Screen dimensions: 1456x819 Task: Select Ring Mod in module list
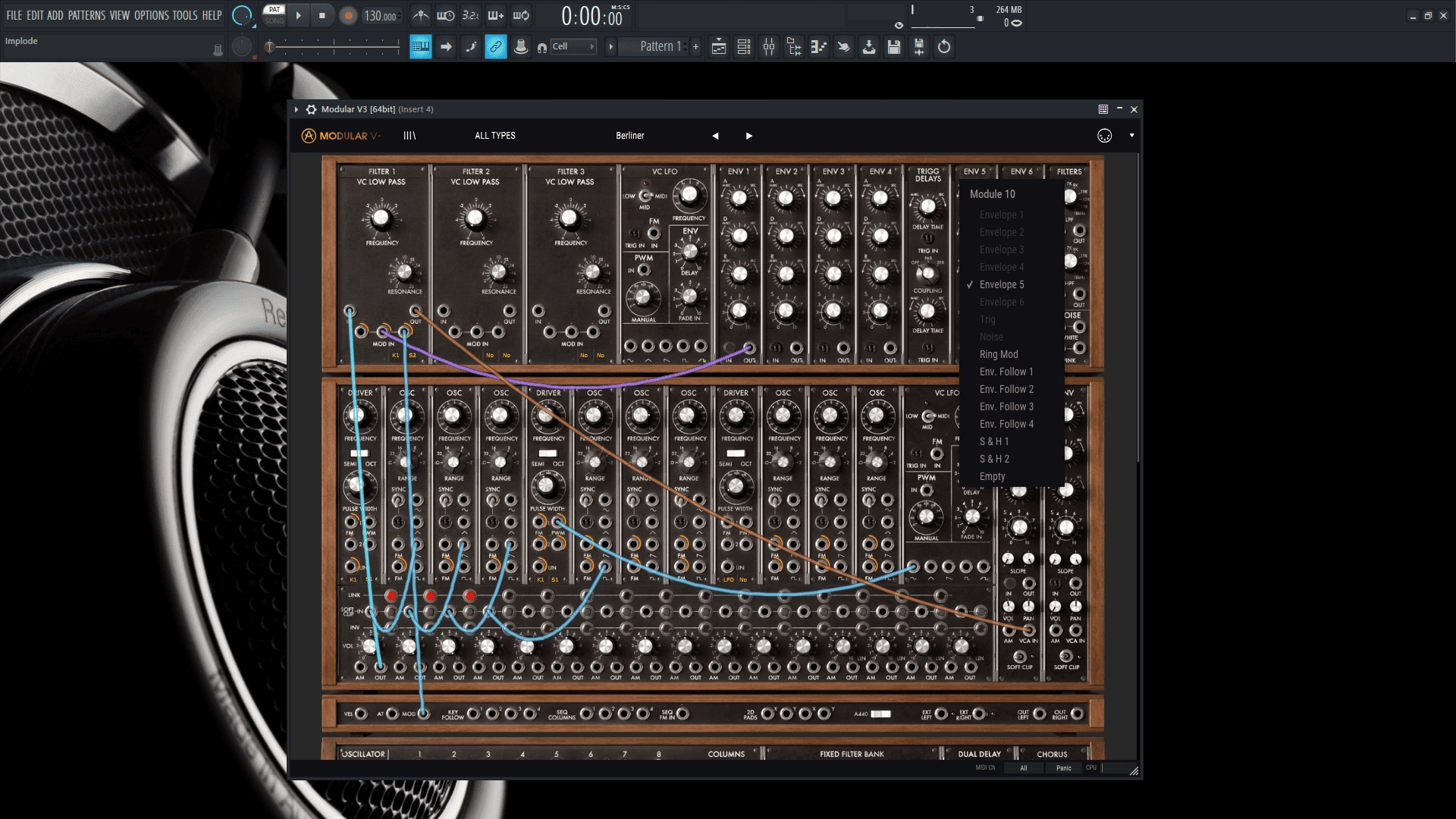999,354
